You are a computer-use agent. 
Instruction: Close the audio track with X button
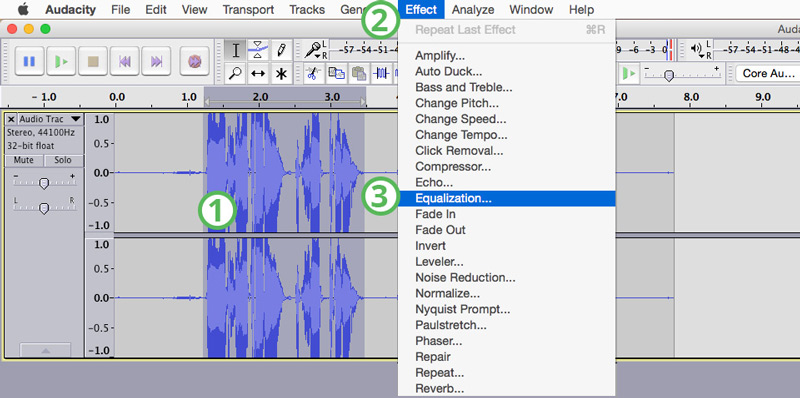[x=11, y=119]
